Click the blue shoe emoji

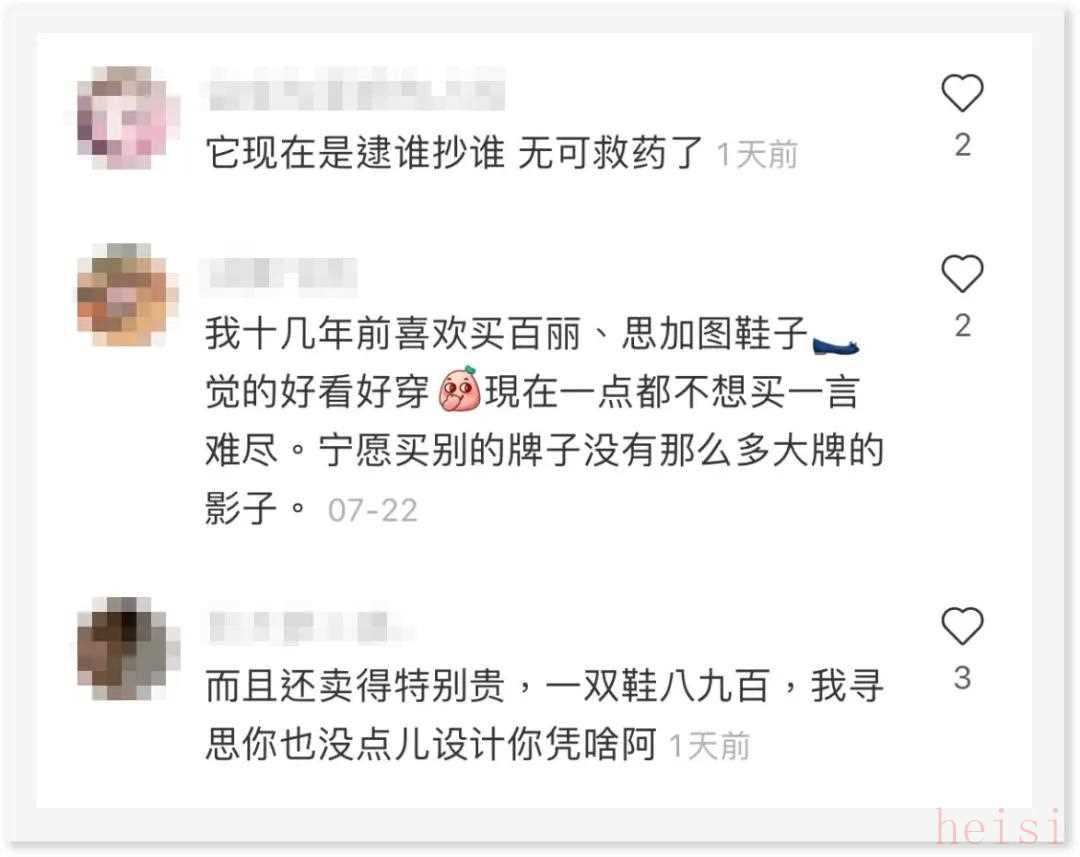coord(835,344)
